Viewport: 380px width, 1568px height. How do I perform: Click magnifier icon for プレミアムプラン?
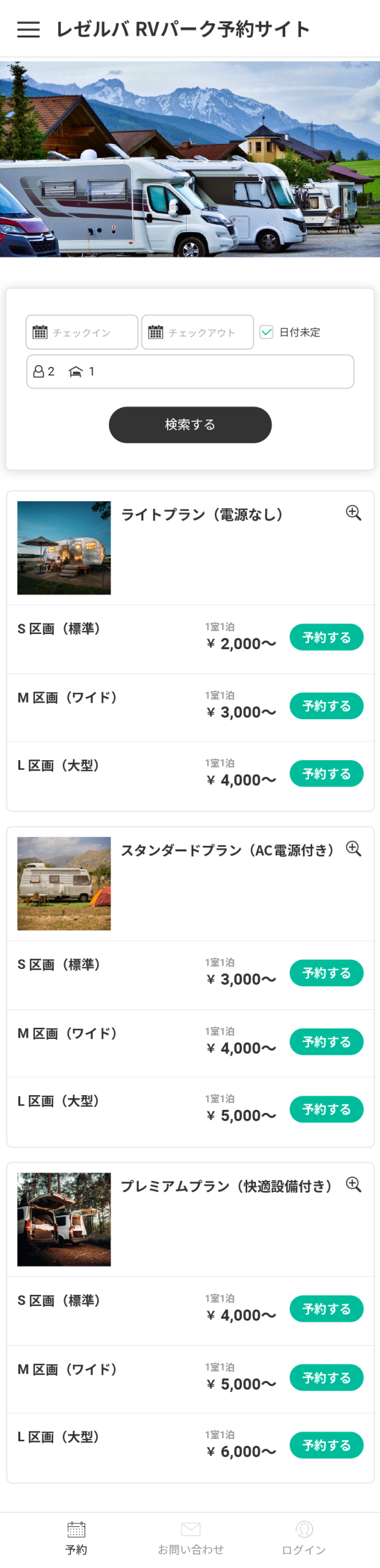click(353, 1184)
